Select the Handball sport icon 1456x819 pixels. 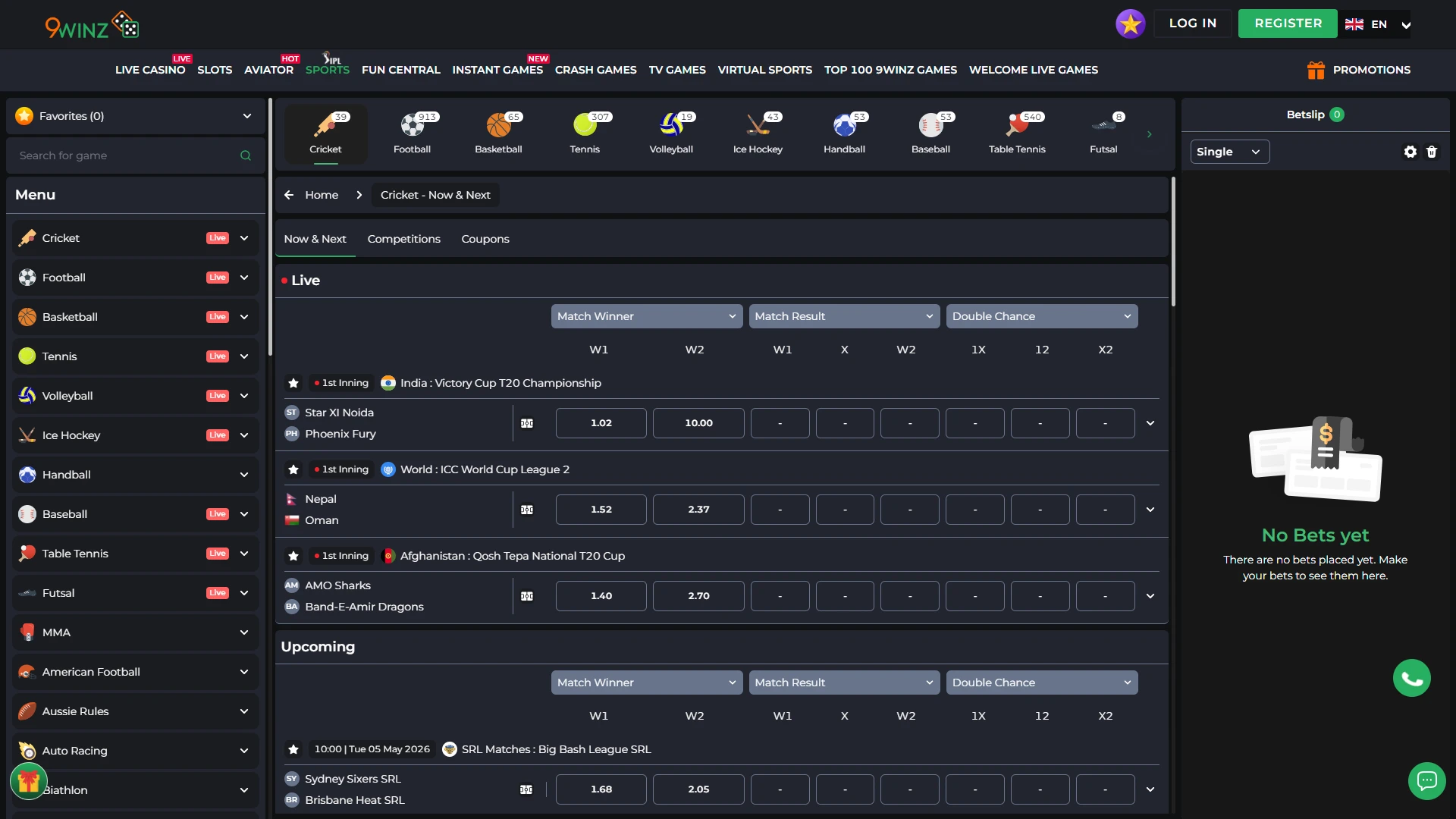[844, 133]
